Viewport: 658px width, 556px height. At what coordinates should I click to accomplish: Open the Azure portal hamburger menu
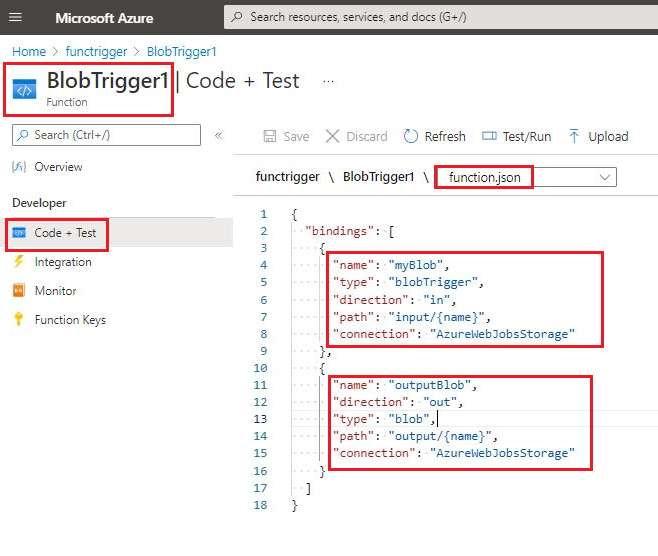[16, 17]
